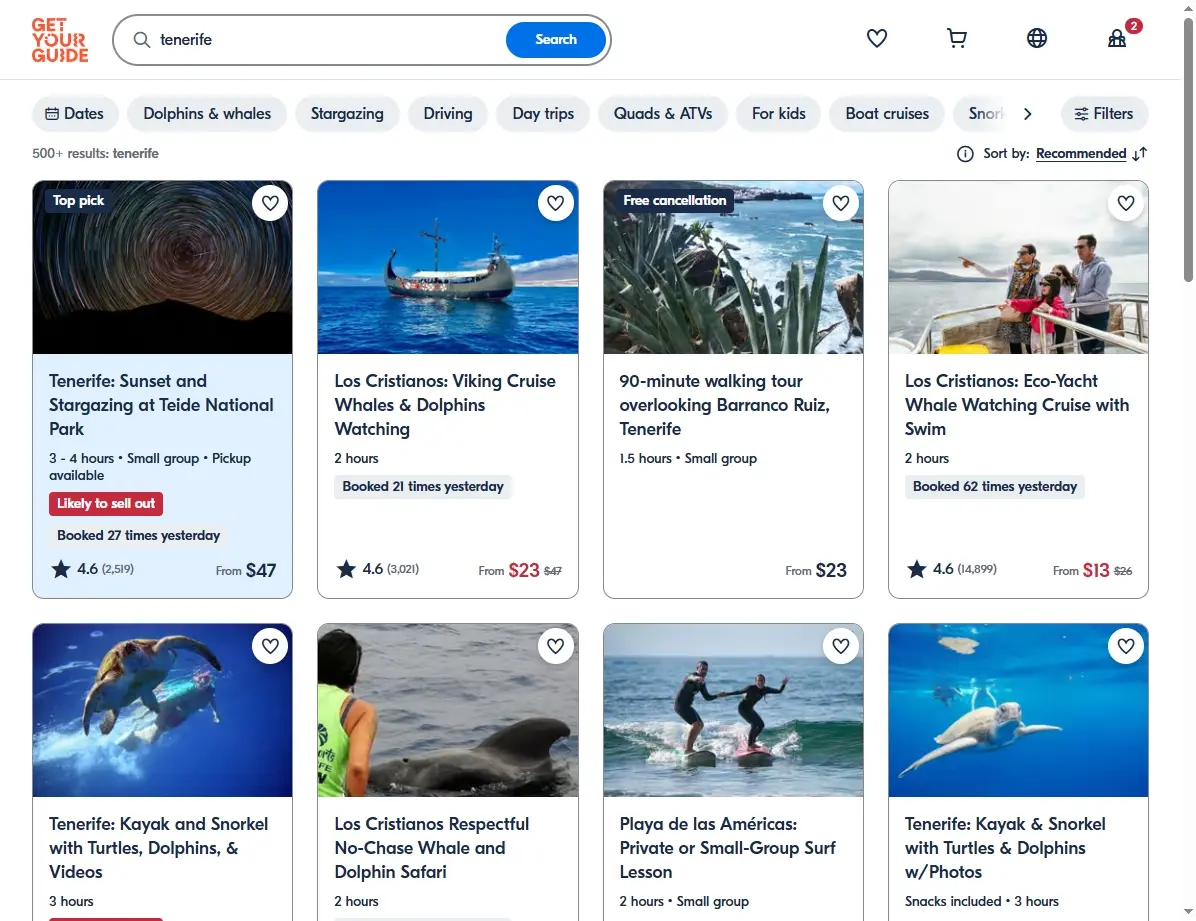1196x921 pixels.
Task: Click Booked 62 times yesterday label
Action: (995, 487)
